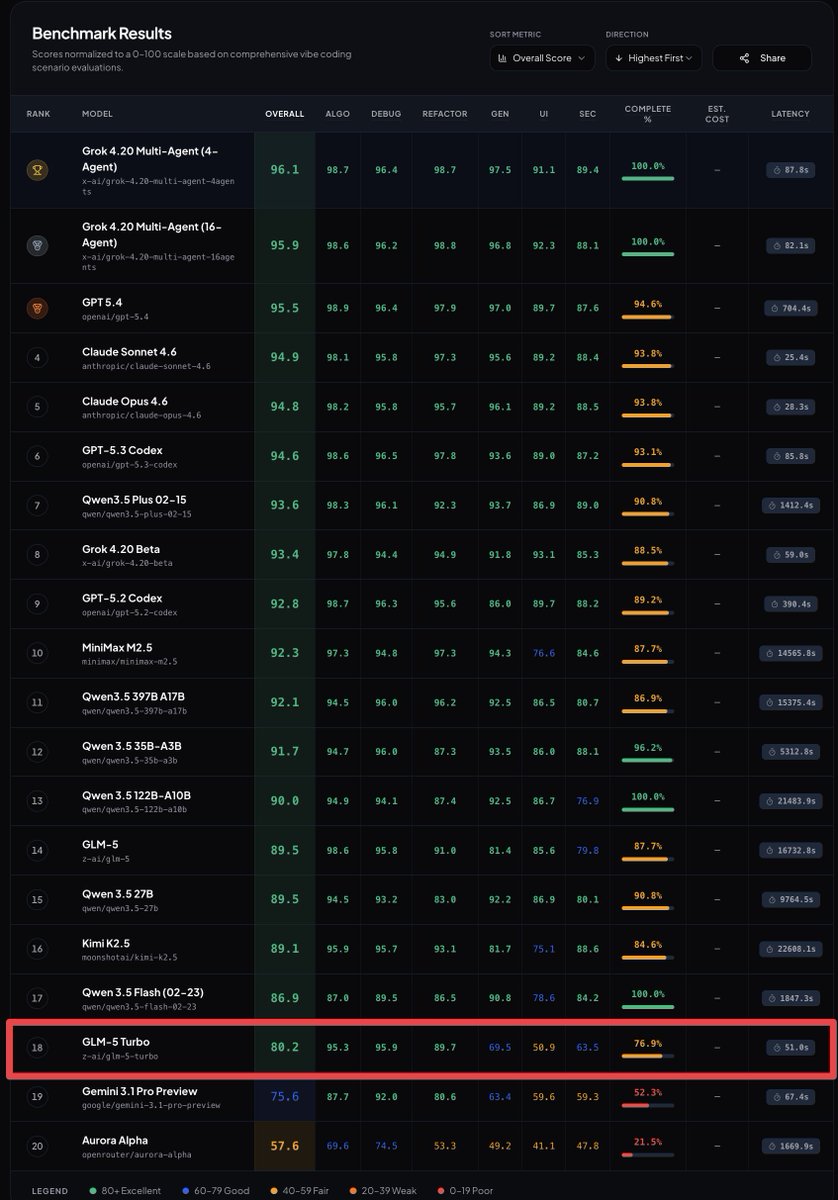
Task: Sort by the DEBUG column header
Action: click(x=386, y=114)
